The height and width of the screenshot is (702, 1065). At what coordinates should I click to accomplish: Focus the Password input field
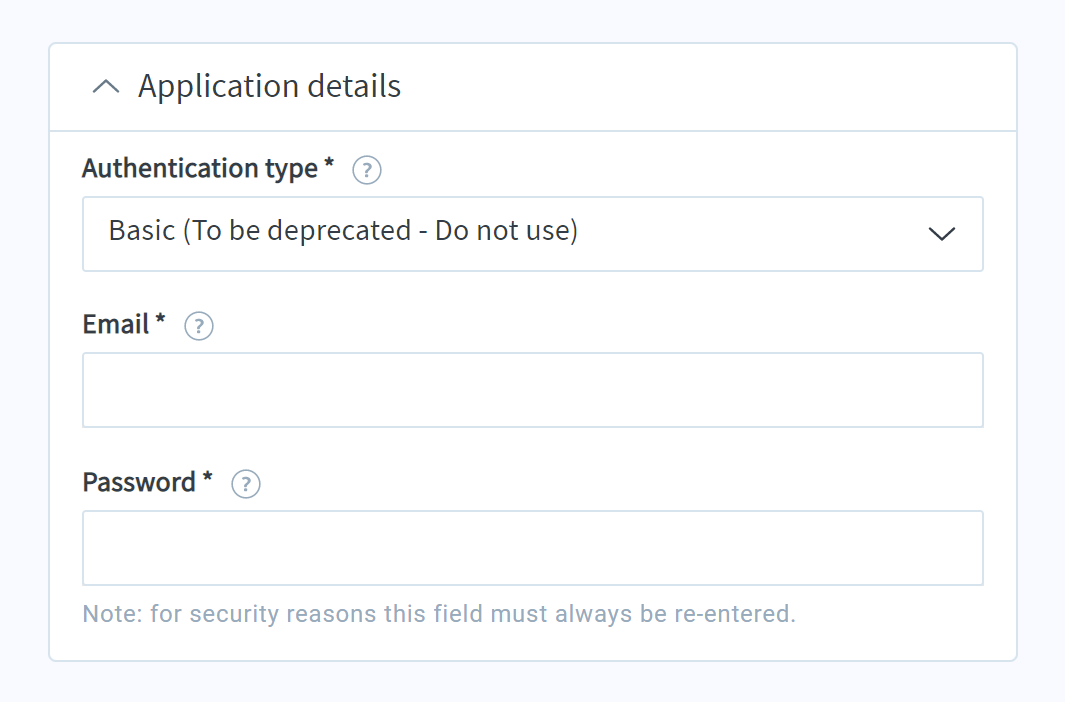532,548
